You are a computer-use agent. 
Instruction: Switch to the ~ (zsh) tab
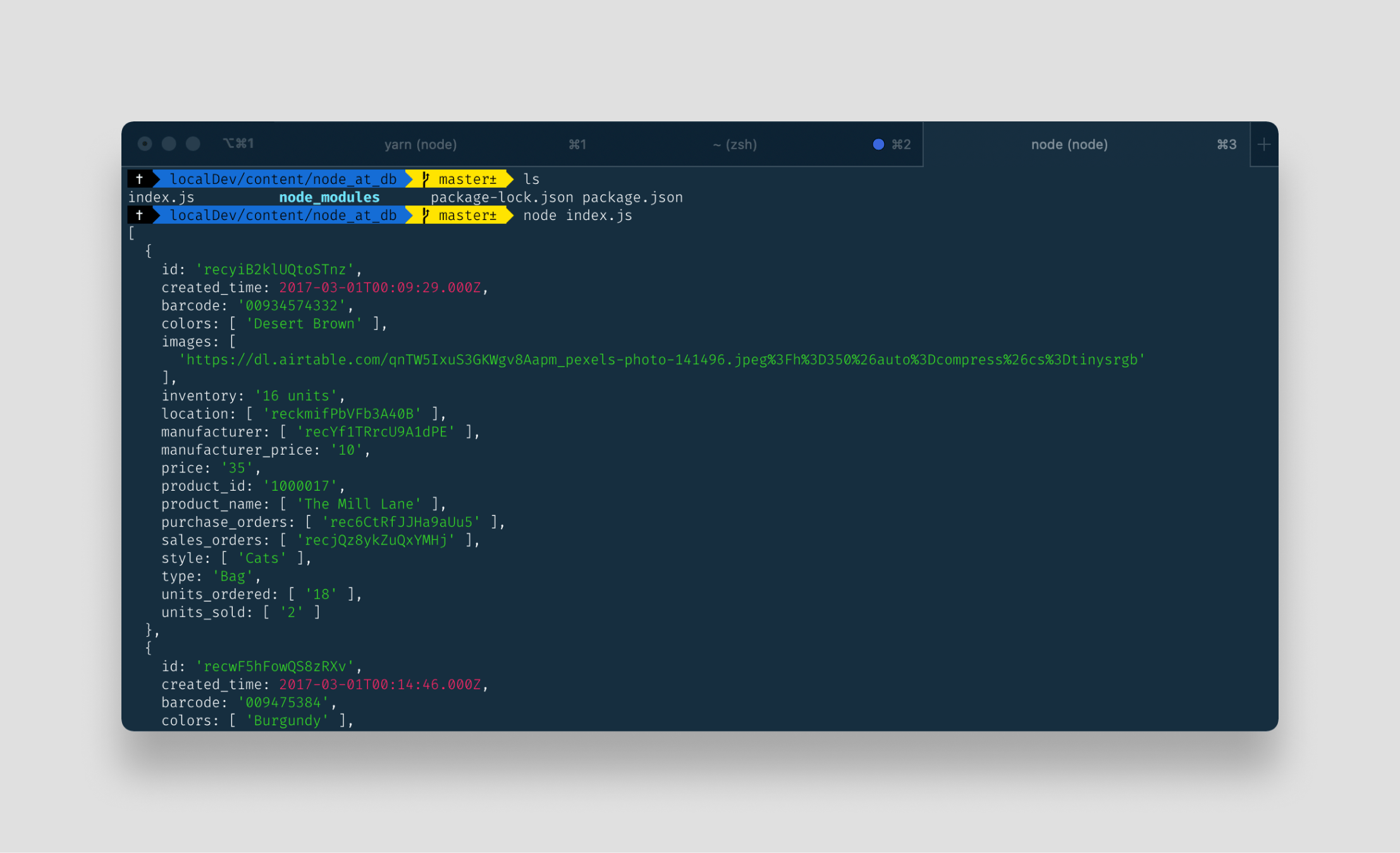[x=735, y=144]
